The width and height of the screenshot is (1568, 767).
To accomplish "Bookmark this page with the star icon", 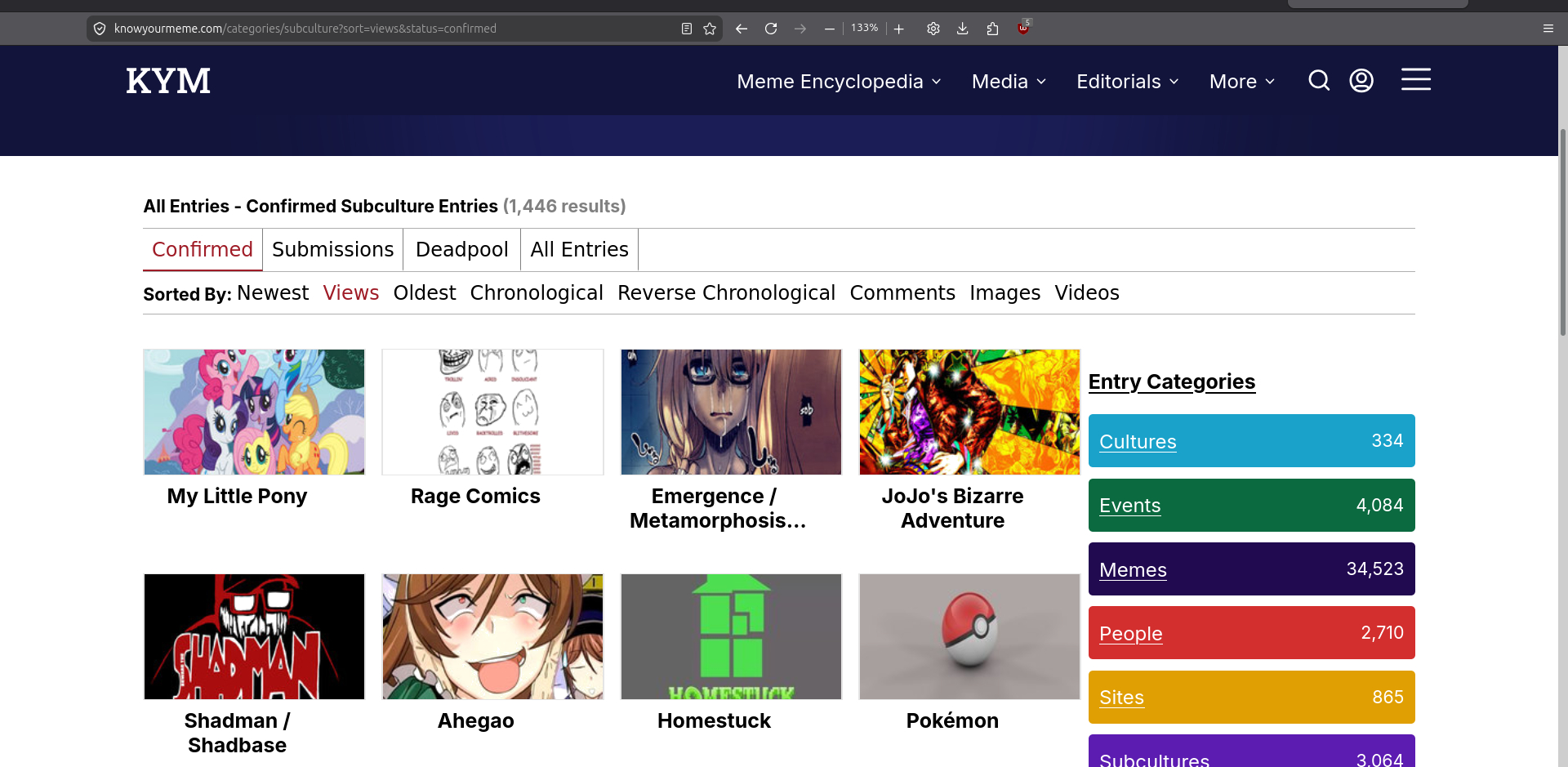I will click(710, 29).
